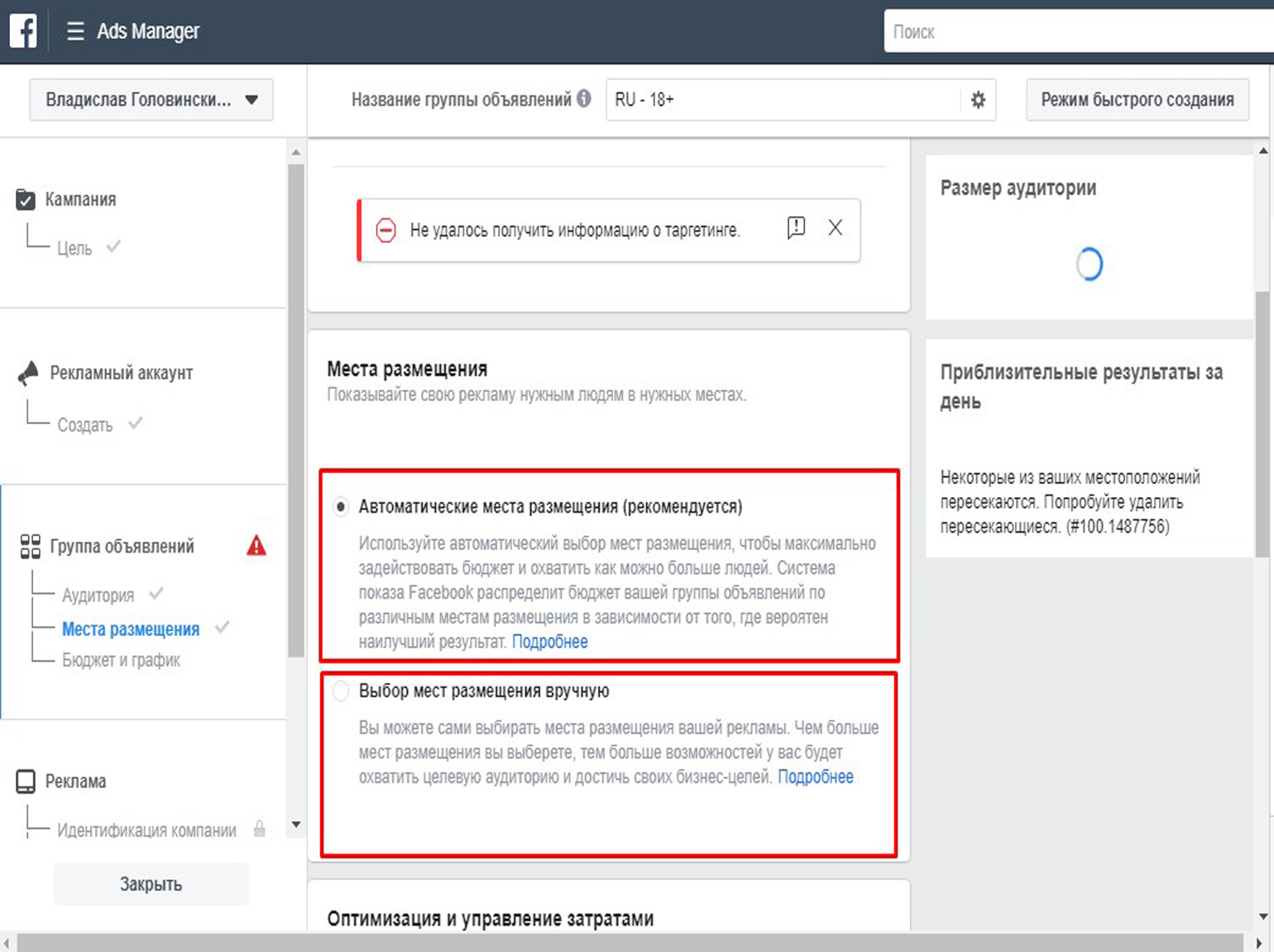Click Подробнее link under manual placements
The height and width of the screenshot is (952, 1274).
tap(815, 777)
